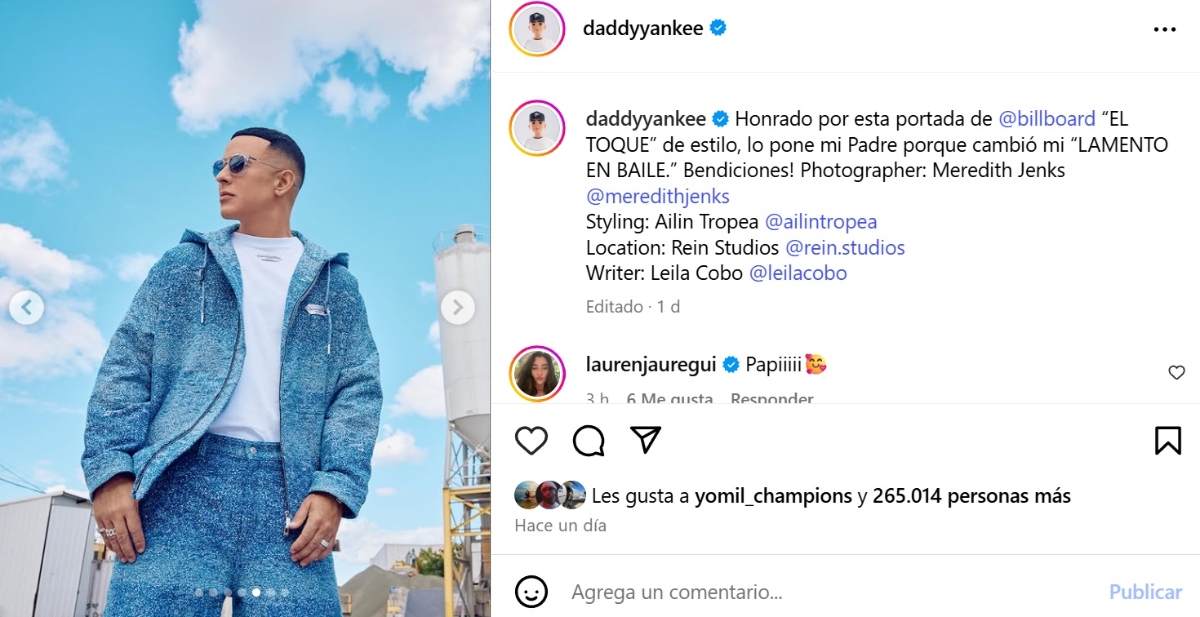Open daddyyankee profile picture in header
The width and height of the screenshot is (1200, 617).
coord(537,29)
